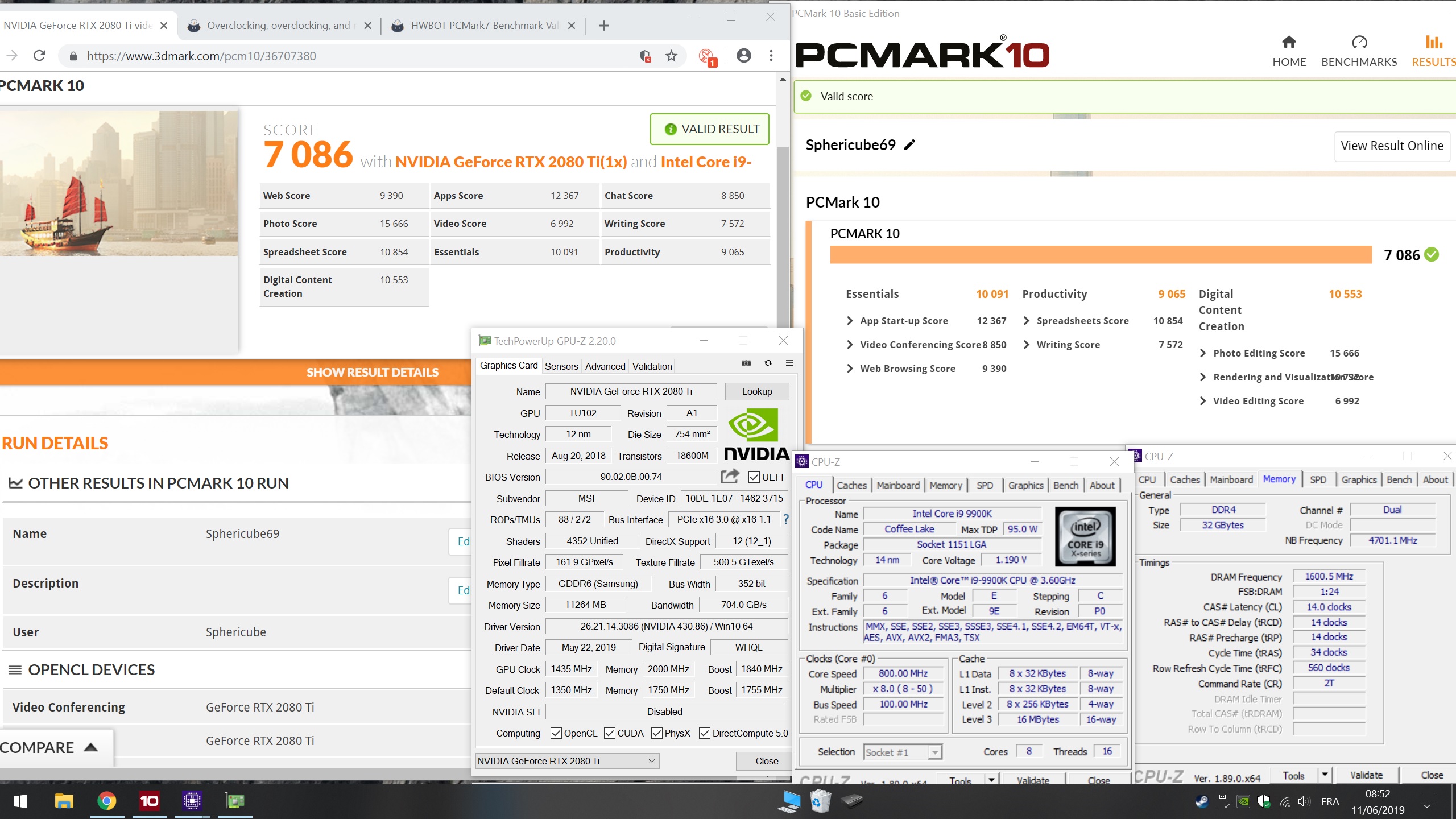Click the VALID RESULT badge

point(710,129)
